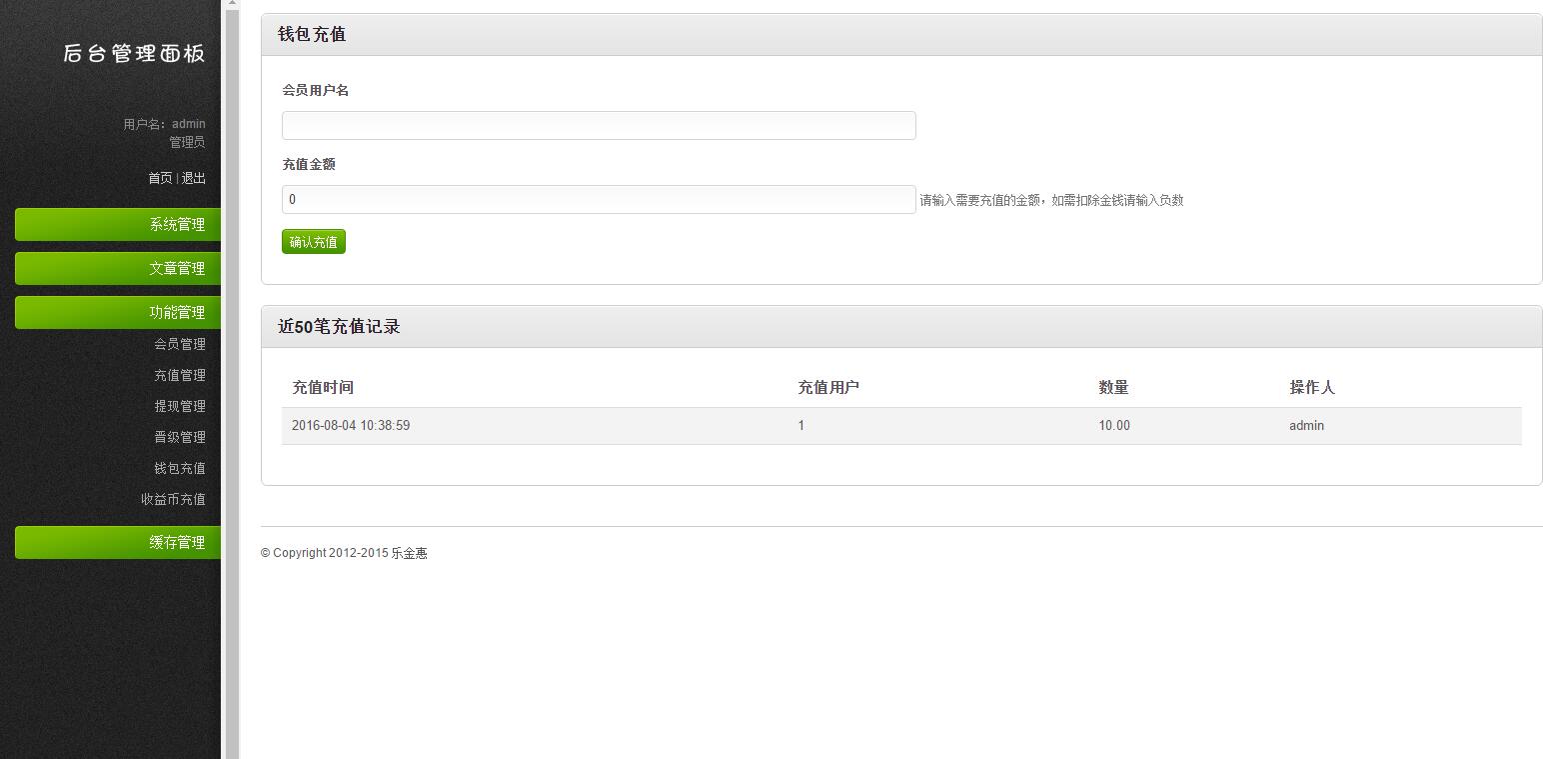Log out via the 退出 link

[194, 178]
